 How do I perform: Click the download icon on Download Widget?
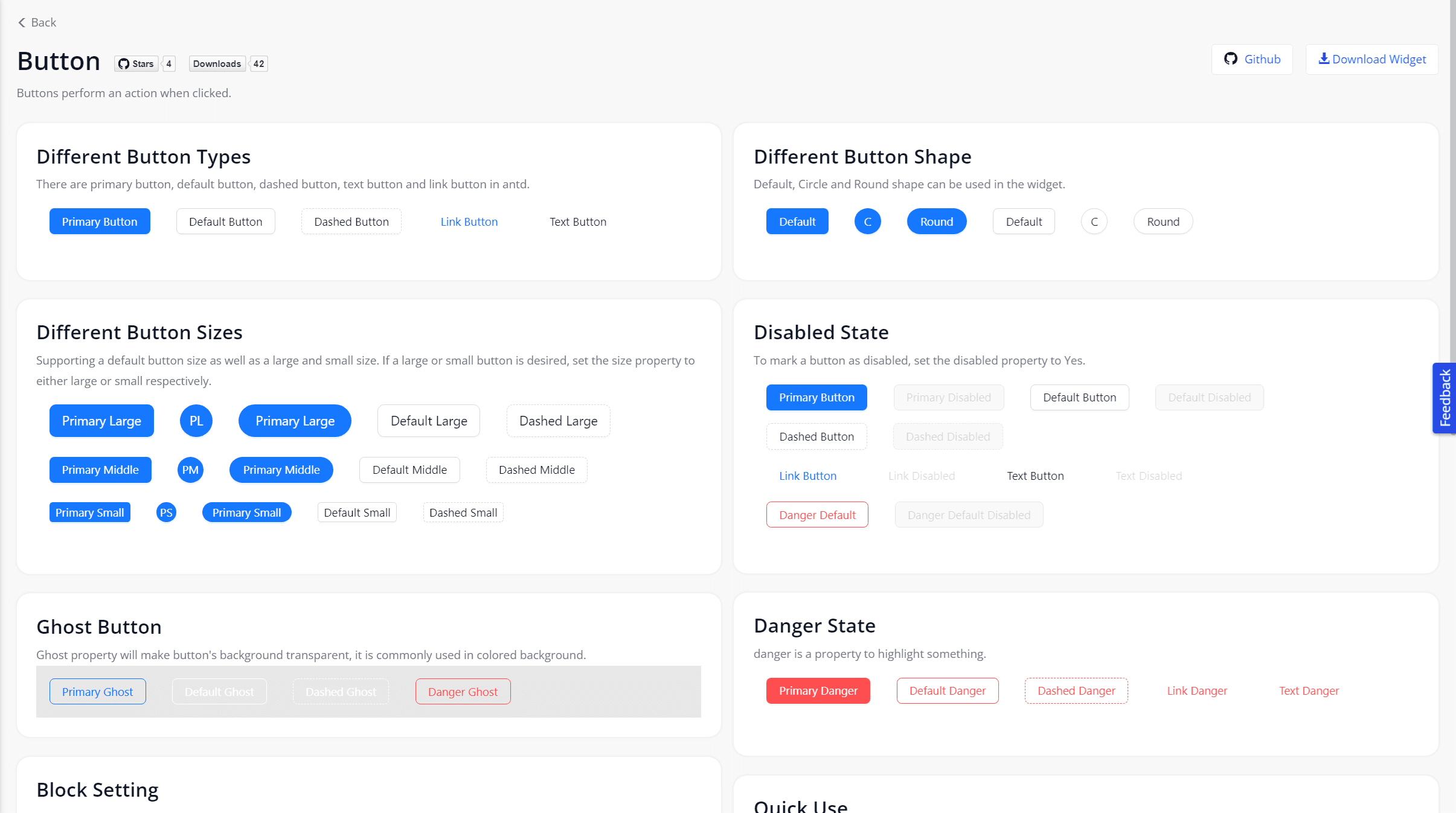(x=1325, y=58)
